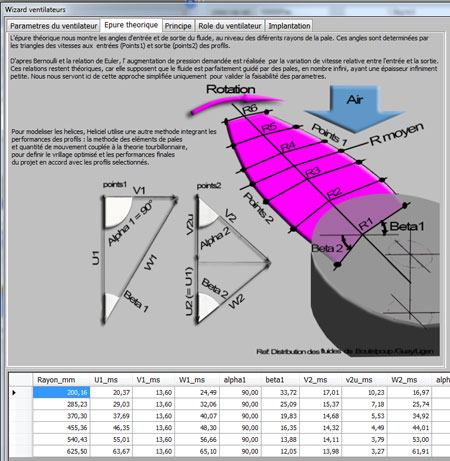Click W2_ms value 53,00
This screenshot has height=461, width=450.
point(410,440)
